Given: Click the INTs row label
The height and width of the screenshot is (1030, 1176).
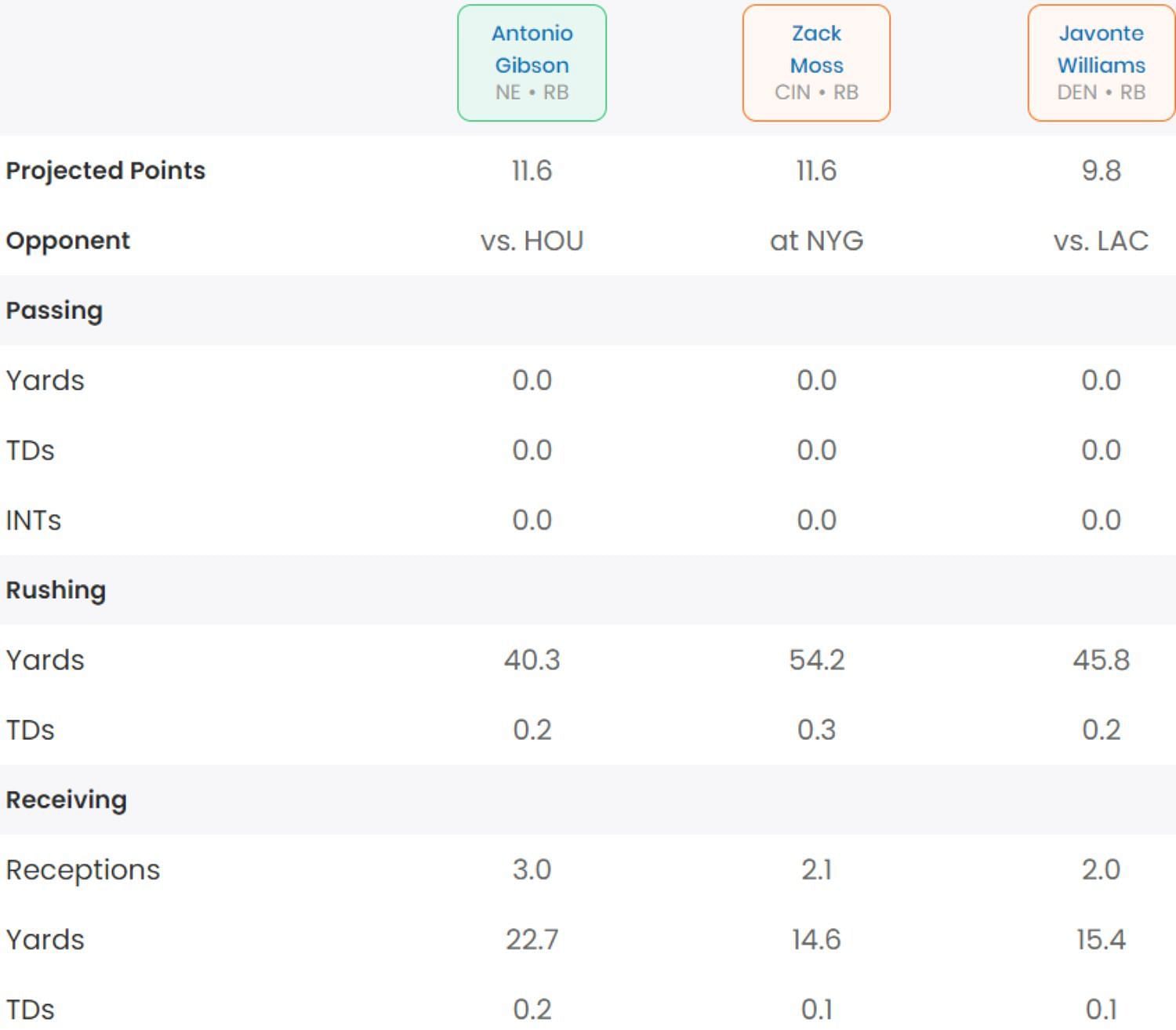Looking at the screenshot, I should 33,520.
